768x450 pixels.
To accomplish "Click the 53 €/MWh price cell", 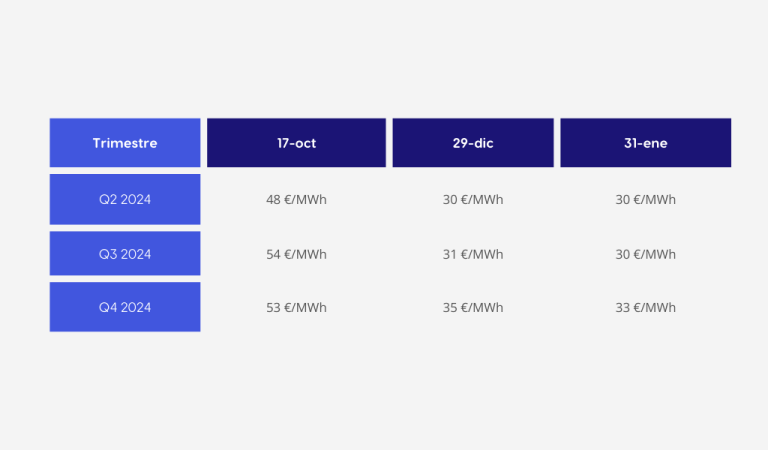I will tap(296, 307).
